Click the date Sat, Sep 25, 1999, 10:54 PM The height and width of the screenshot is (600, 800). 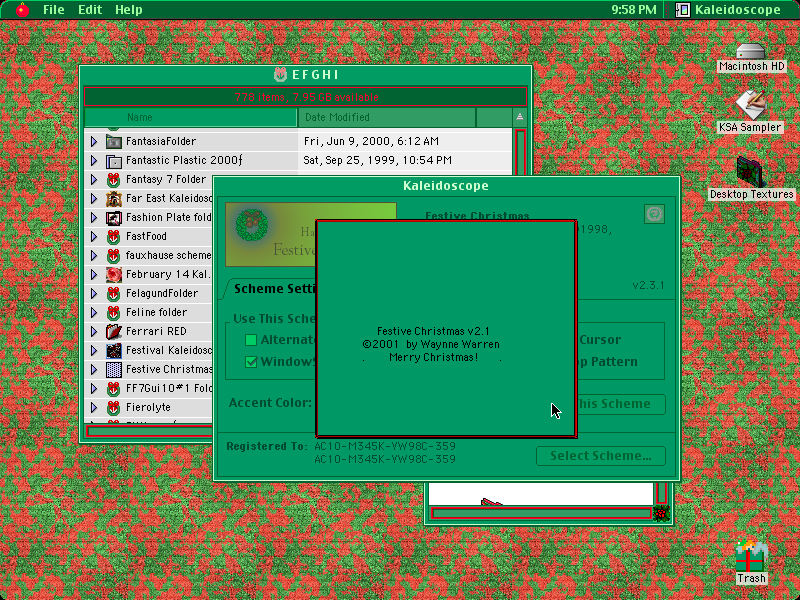tap(377, 160)
